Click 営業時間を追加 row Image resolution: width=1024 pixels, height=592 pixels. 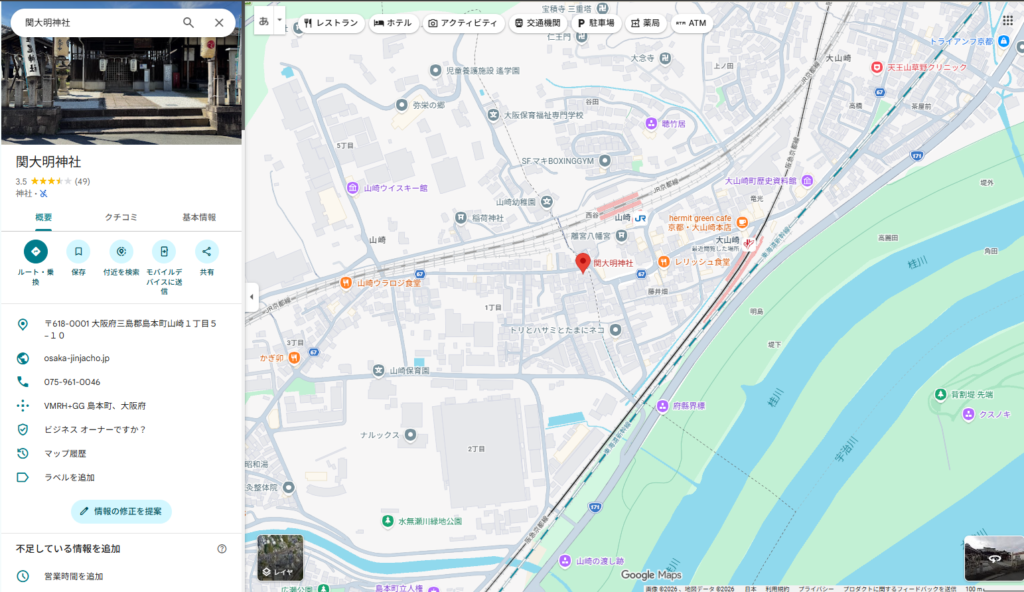tap(121, 576)
